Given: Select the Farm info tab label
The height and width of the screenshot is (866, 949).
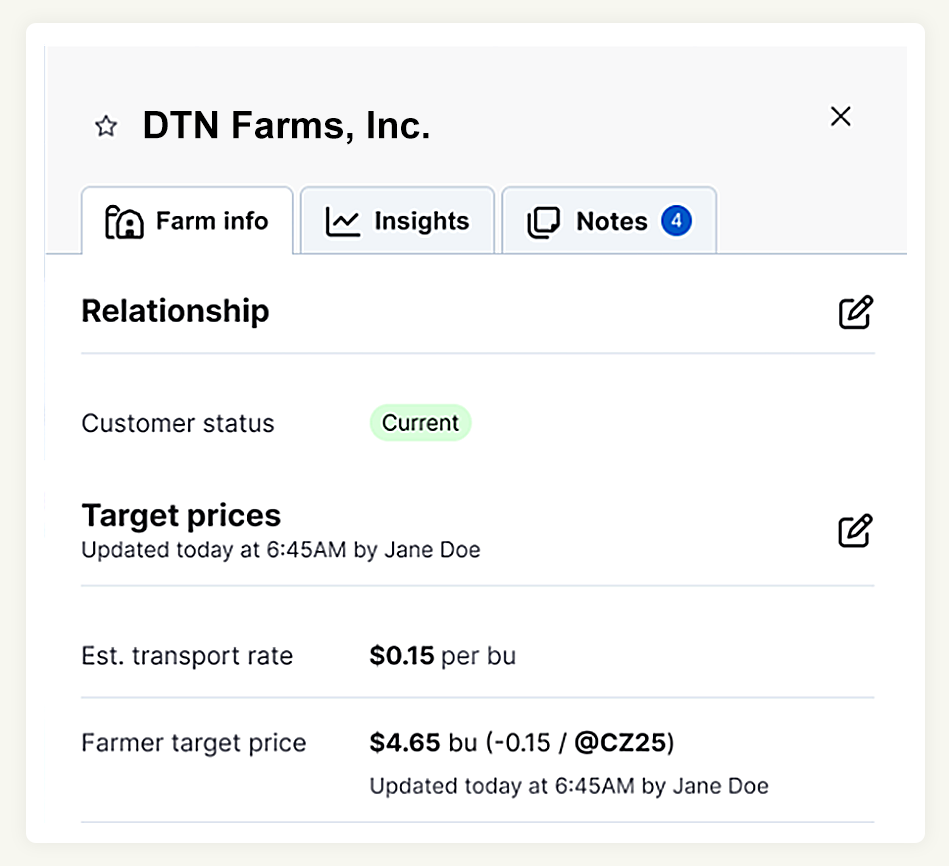Looking at the screenshot, I should click(x=212, y=221).
